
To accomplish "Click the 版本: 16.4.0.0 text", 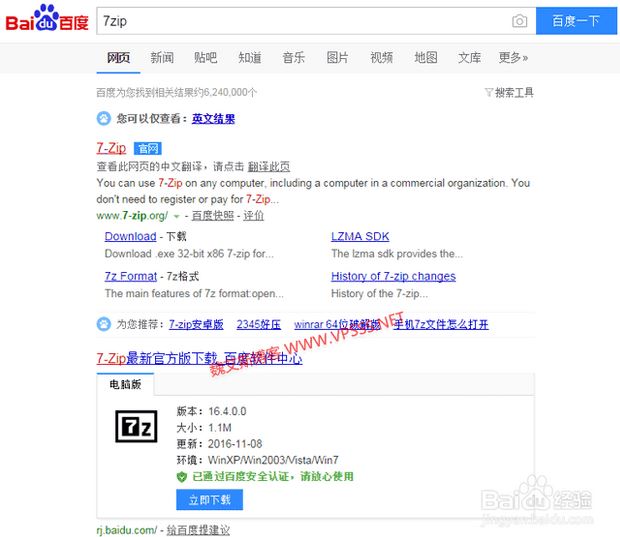I will tap(211, 412).
